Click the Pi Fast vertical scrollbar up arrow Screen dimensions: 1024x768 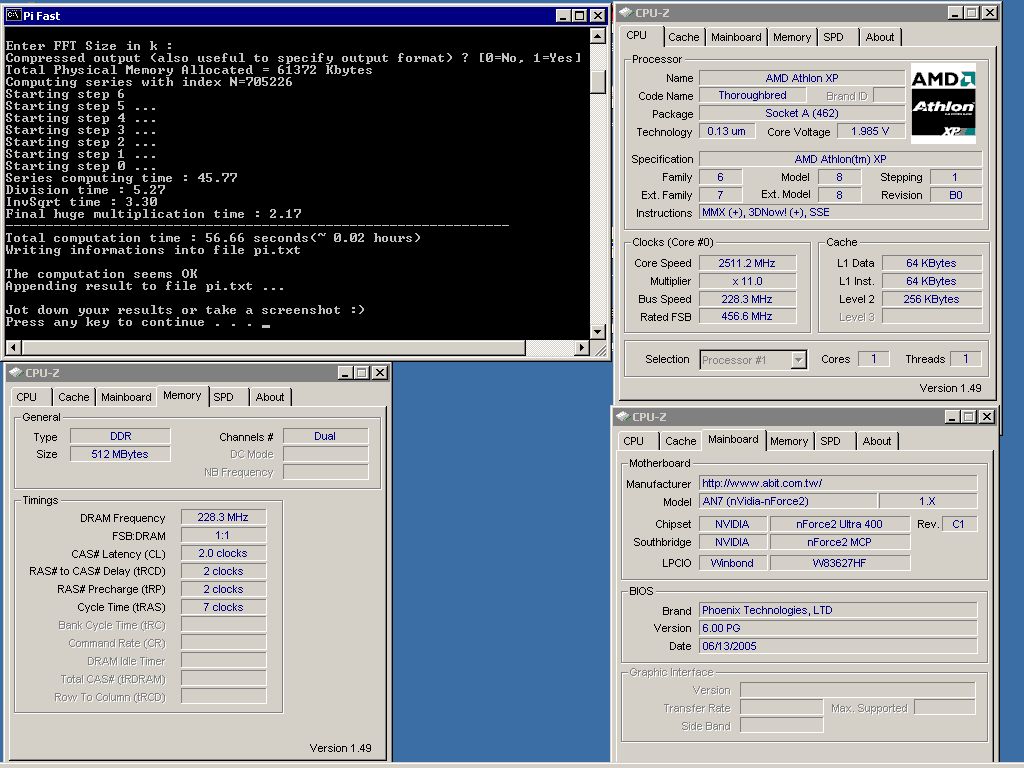(598, 37)
